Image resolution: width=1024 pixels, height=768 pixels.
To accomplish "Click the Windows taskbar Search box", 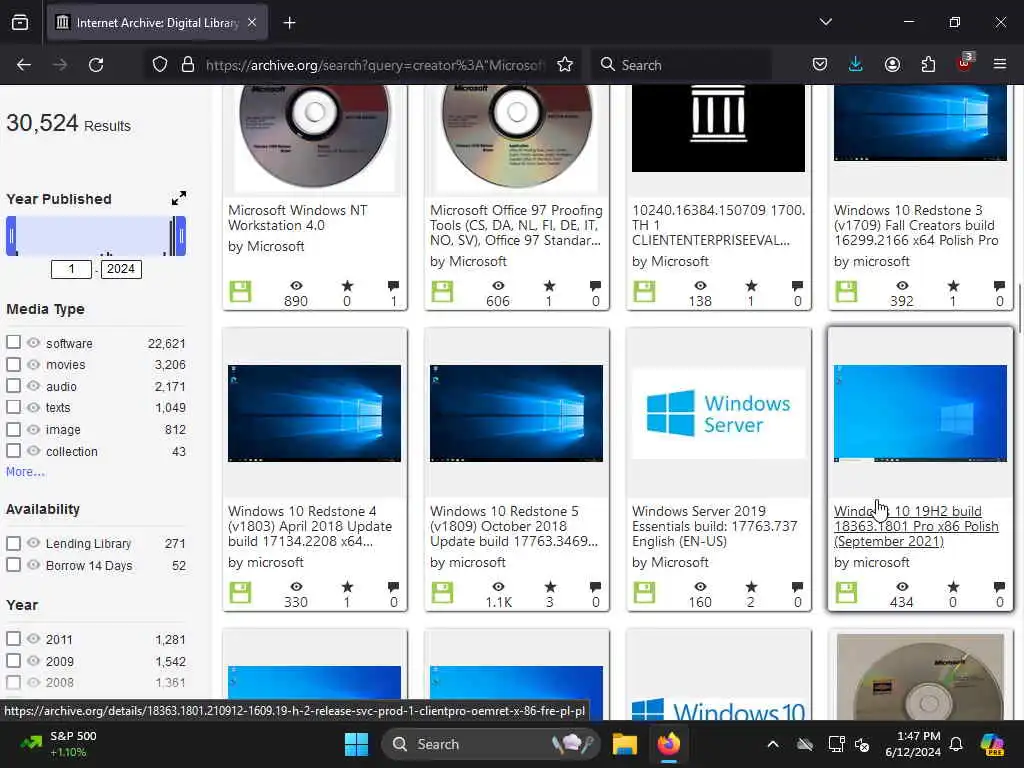I will pos(490,744).
